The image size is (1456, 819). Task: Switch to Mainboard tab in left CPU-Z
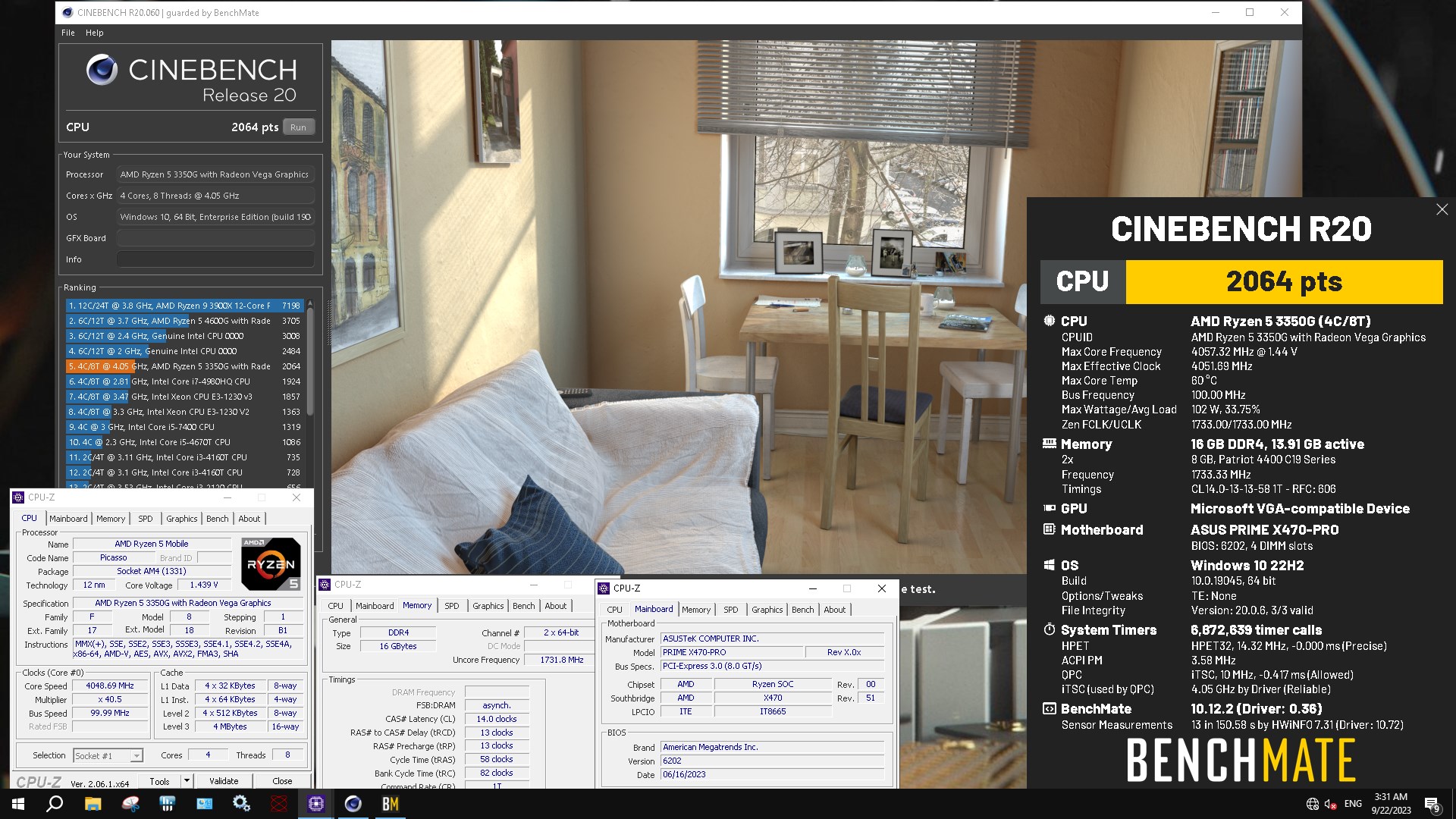coord(68,519)
